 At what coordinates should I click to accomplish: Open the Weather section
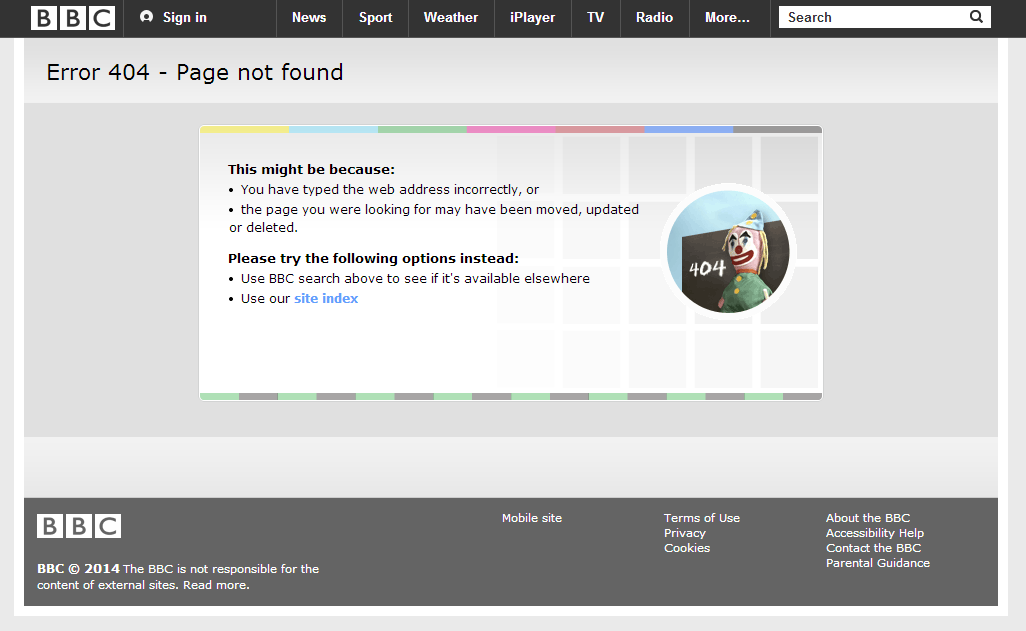coord(451,18)
